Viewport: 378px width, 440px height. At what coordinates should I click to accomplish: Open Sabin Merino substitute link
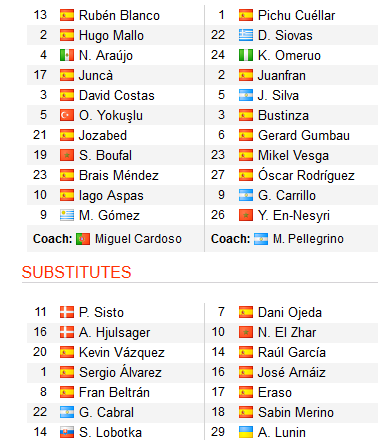click(296, 412)
